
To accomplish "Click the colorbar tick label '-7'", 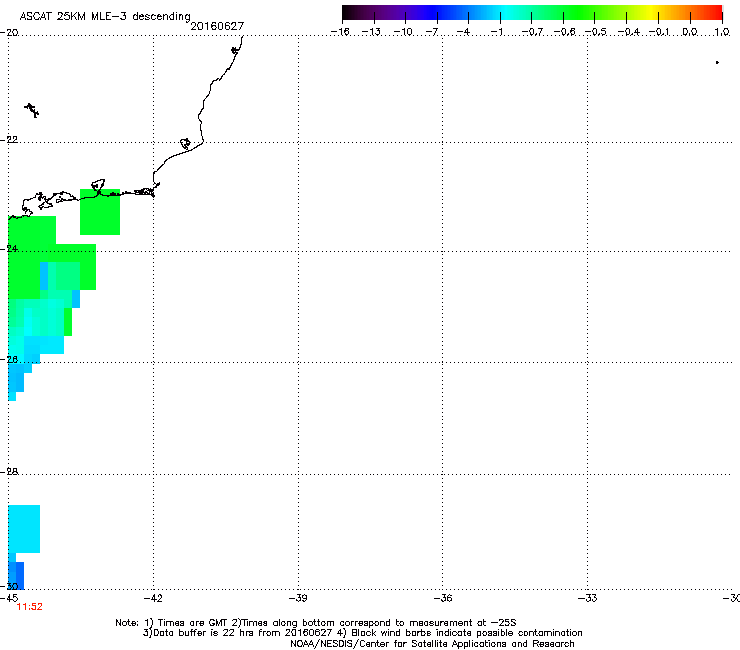I will click(432, 32).
